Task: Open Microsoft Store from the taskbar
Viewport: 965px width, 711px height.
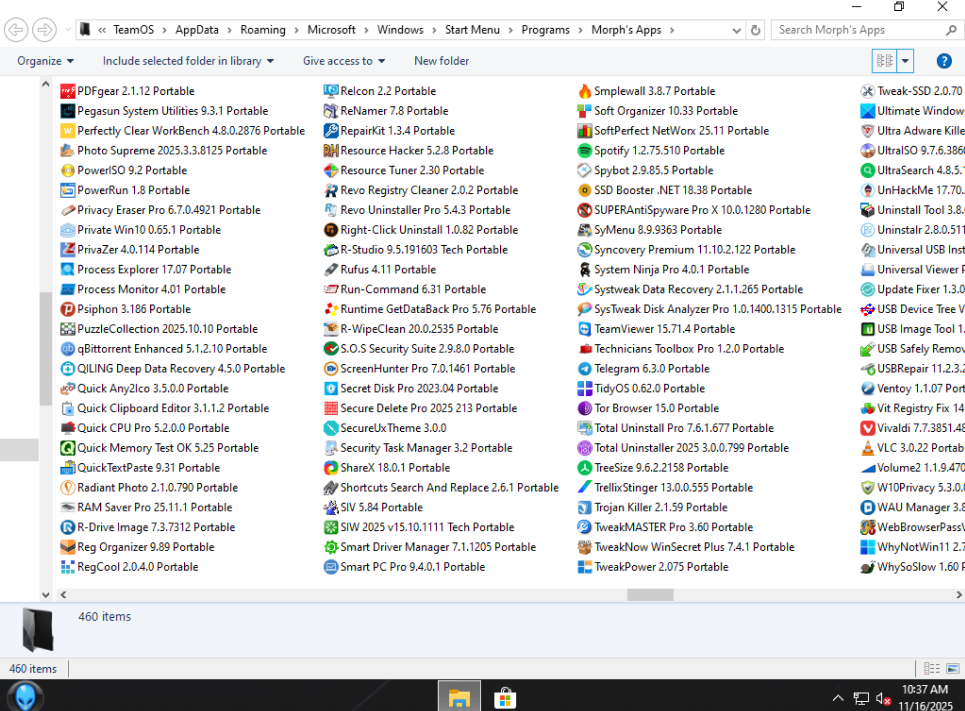Action: [x=505, y=697]
